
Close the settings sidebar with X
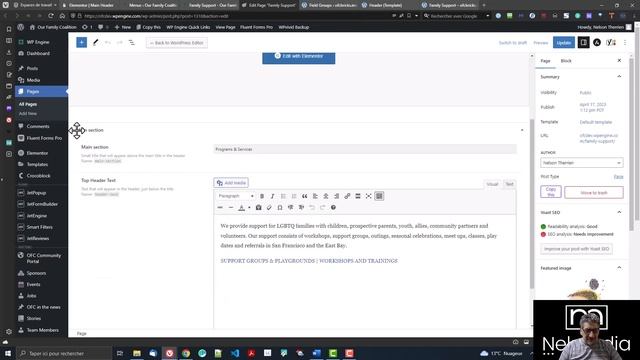tap(619, 60)
